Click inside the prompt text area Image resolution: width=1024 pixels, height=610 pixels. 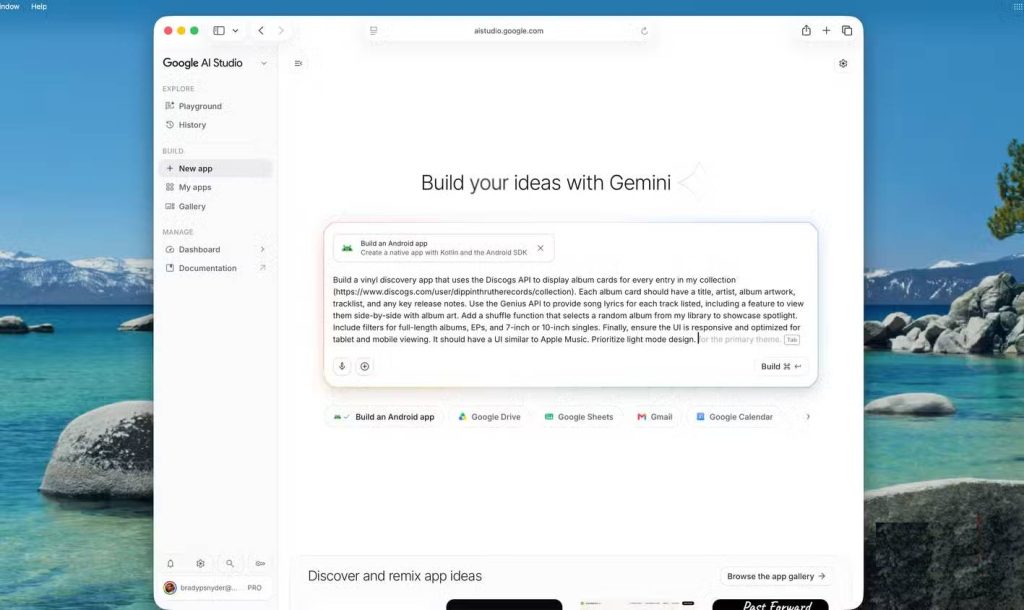tap(568, 310)
